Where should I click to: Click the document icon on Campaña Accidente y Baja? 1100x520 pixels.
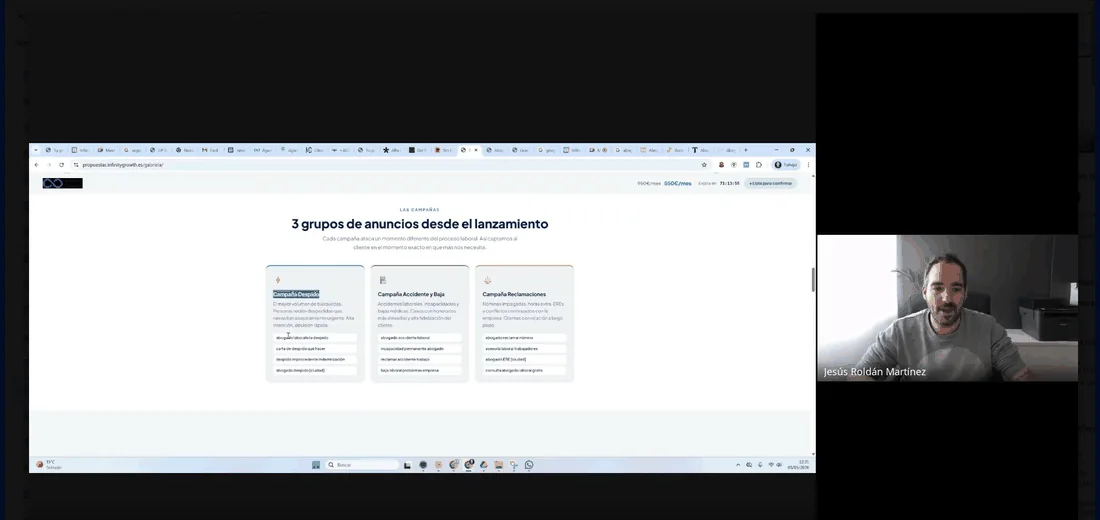pyautogui.click(x=383, y=280)
